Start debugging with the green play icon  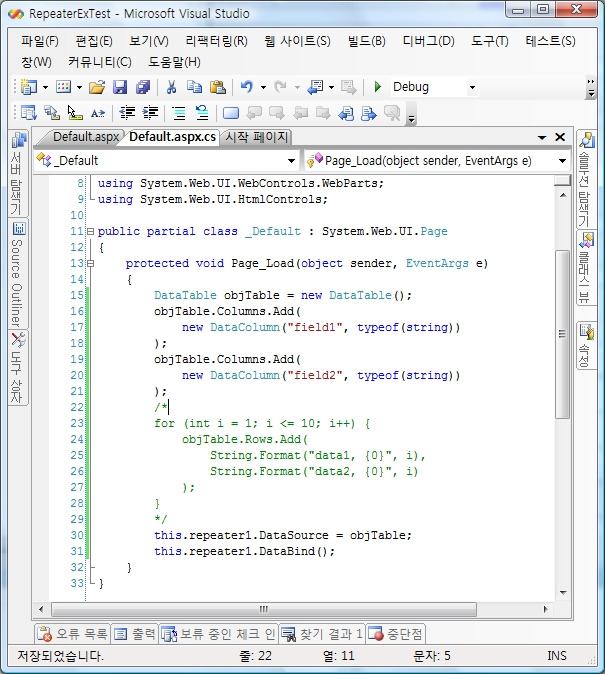pos(378,87)
